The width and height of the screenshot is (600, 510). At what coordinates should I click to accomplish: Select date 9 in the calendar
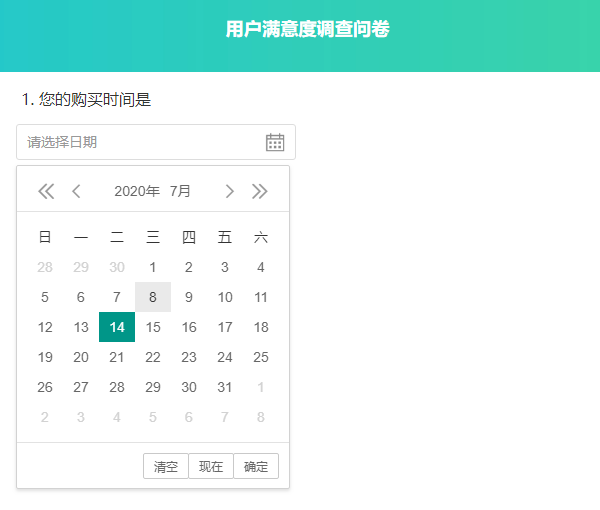pos(189,297)
